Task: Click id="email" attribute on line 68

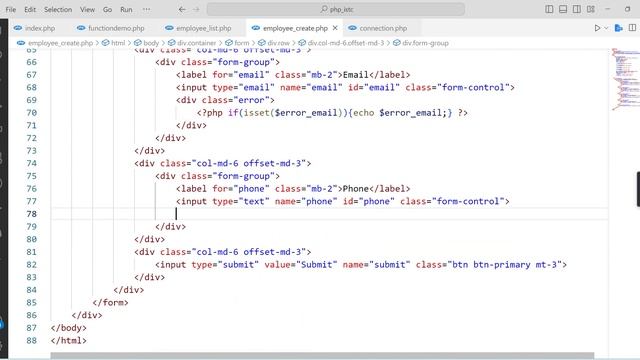Action: pyautogui.click(x=373, y=87)
